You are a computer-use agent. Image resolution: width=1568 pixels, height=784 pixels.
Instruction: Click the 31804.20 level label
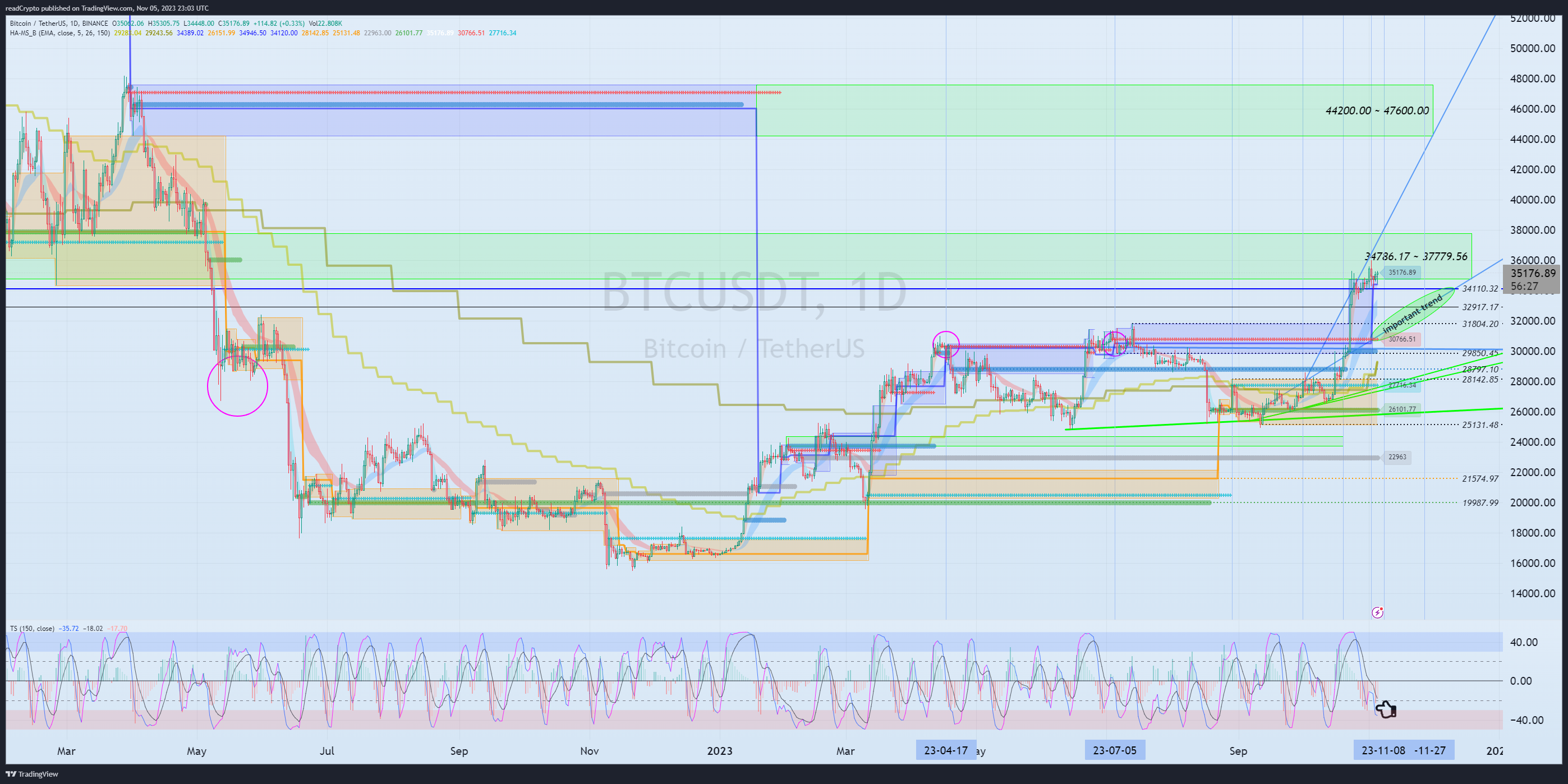pyautogui.click(x=1480, y=324)
